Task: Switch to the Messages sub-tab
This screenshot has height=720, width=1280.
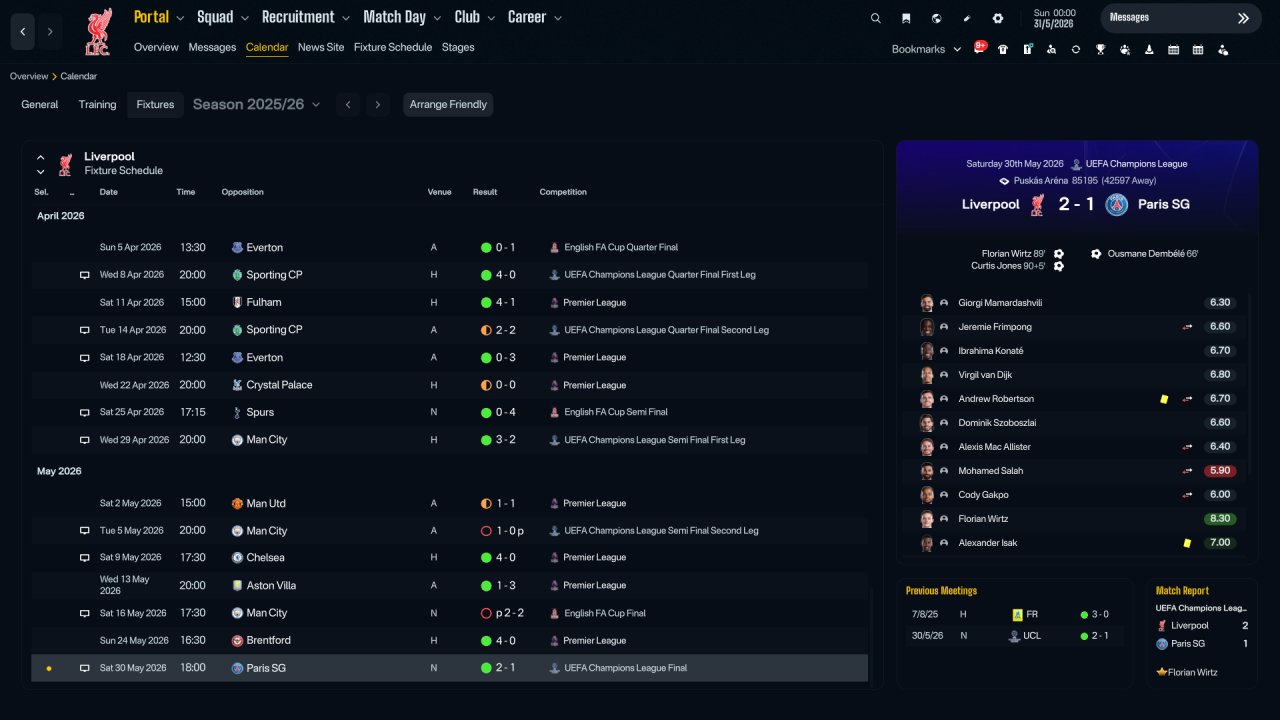Action: 212,47
